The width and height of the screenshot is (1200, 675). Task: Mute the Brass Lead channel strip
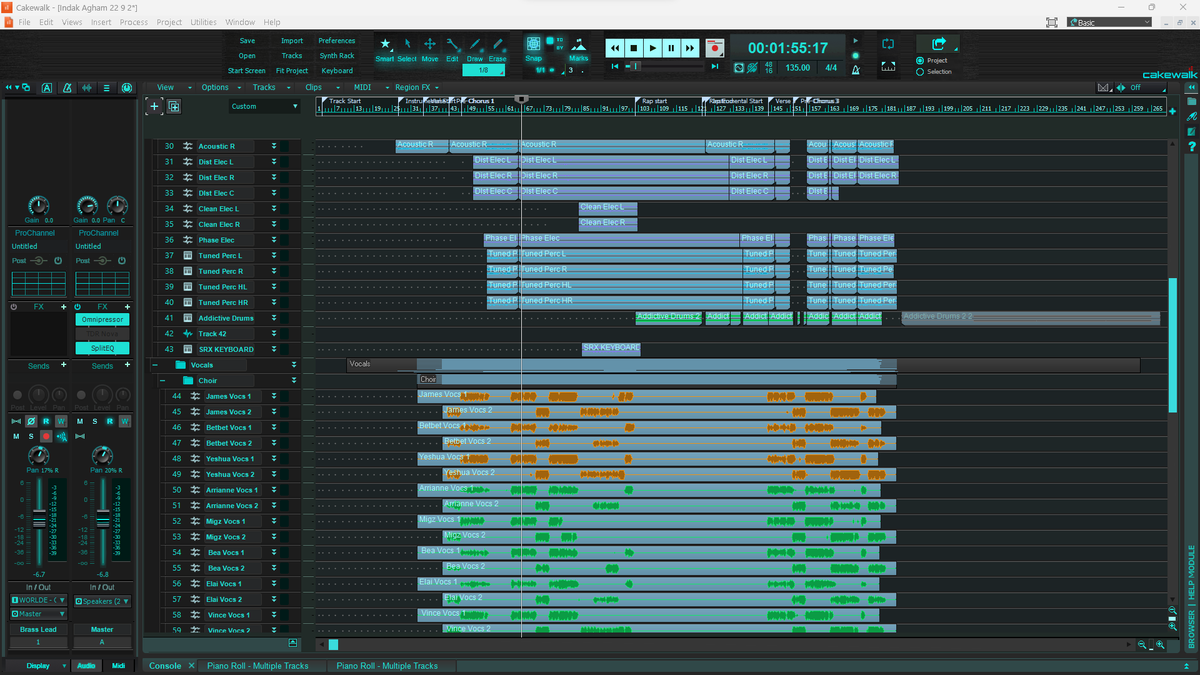(x=16, y=437)
